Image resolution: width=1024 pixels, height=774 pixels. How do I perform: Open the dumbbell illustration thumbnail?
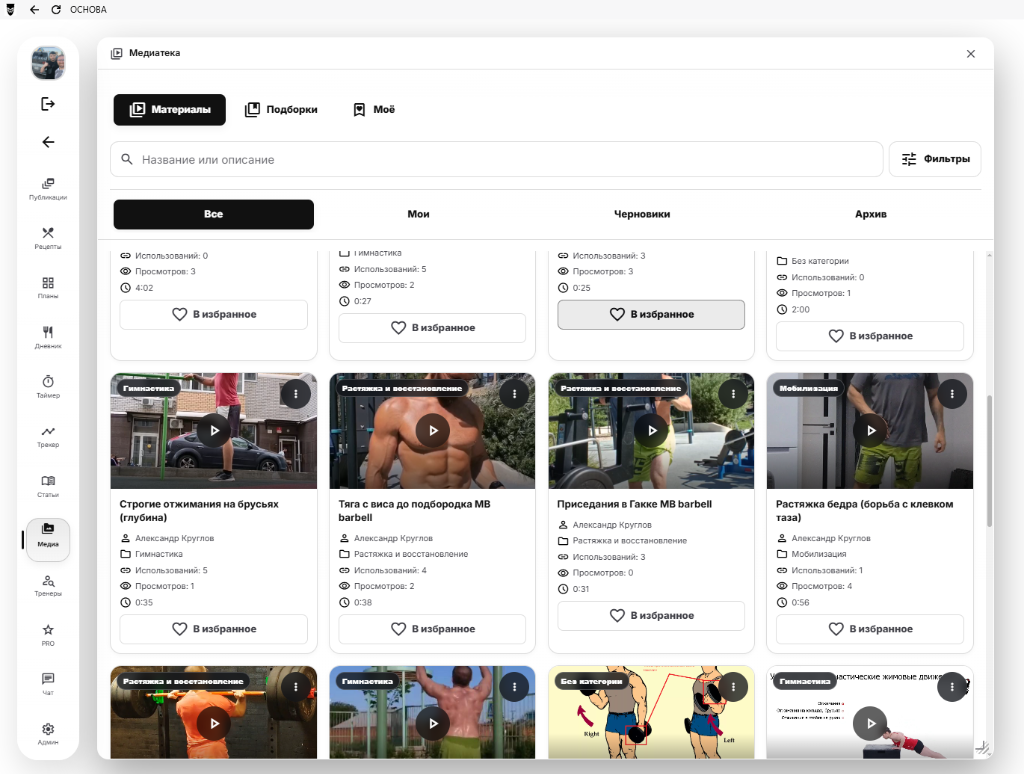[x=651, y=712]
